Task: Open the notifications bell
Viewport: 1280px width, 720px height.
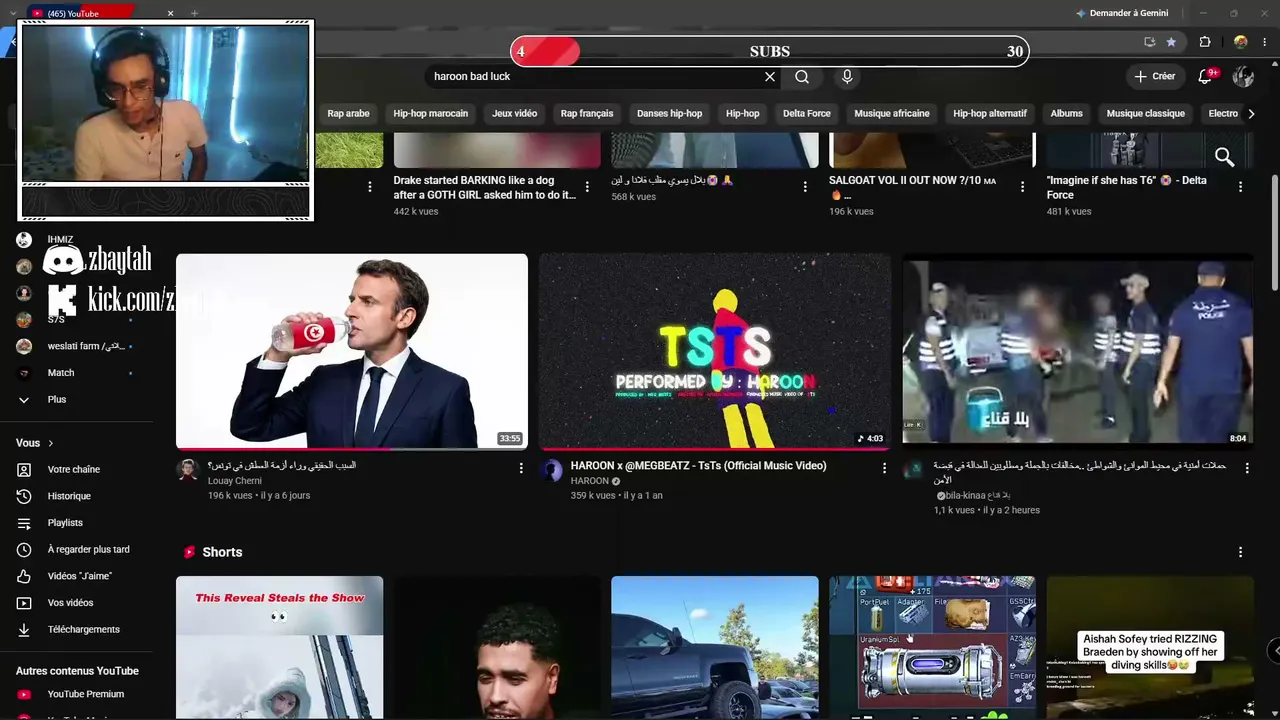Action: coord(1205,77)
